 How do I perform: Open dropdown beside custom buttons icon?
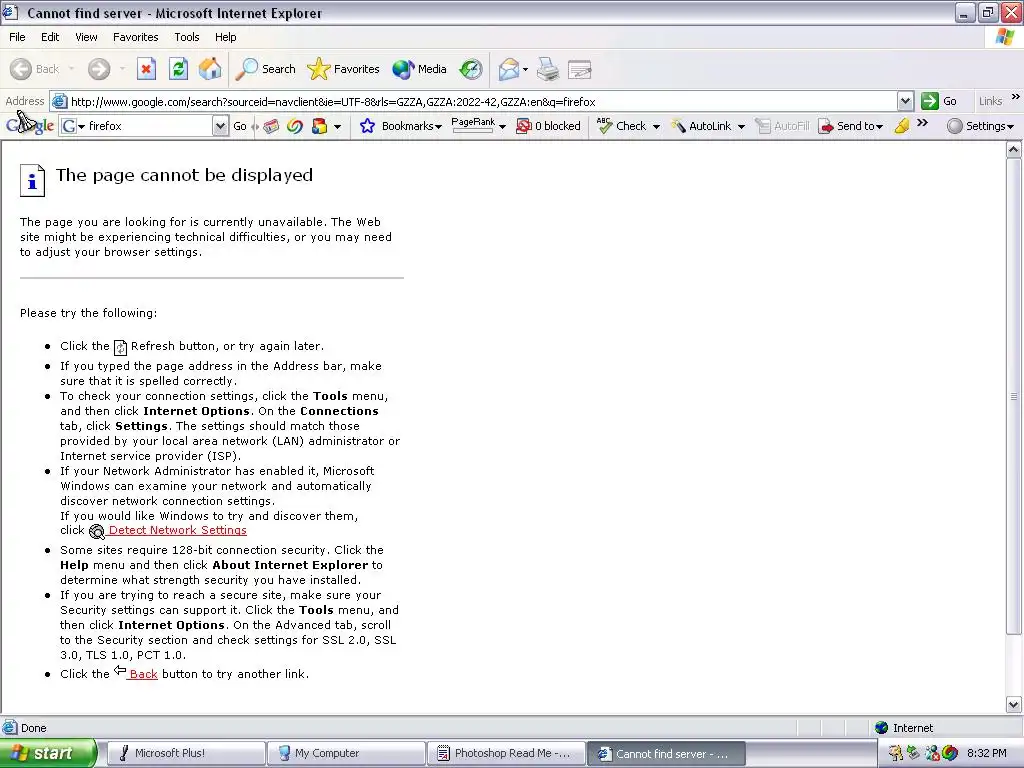(337, 127)
